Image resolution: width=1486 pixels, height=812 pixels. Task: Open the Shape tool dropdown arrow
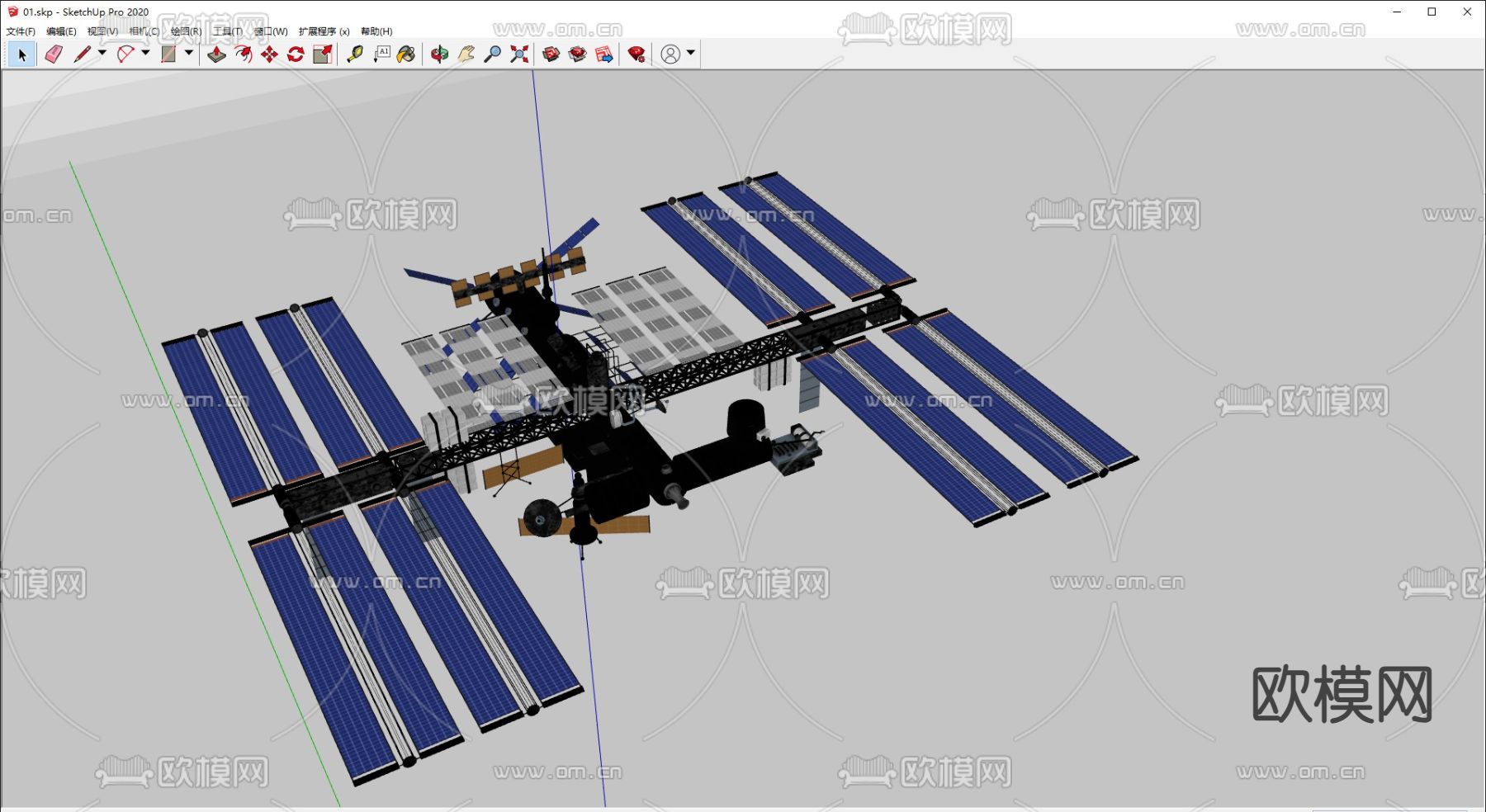click(189, 53)
